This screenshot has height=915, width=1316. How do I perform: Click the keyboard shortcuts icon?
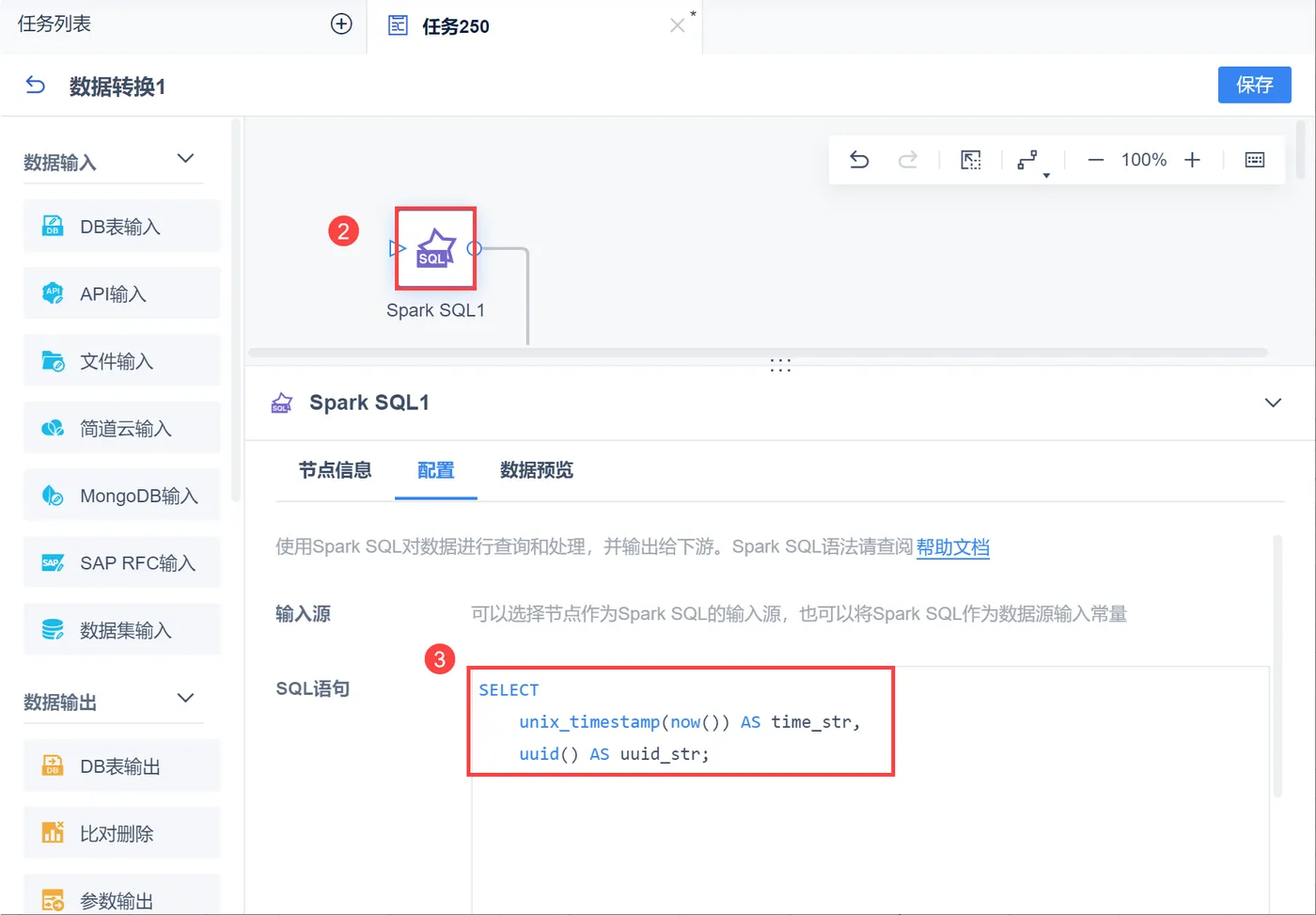click(x=1255, y=160)
